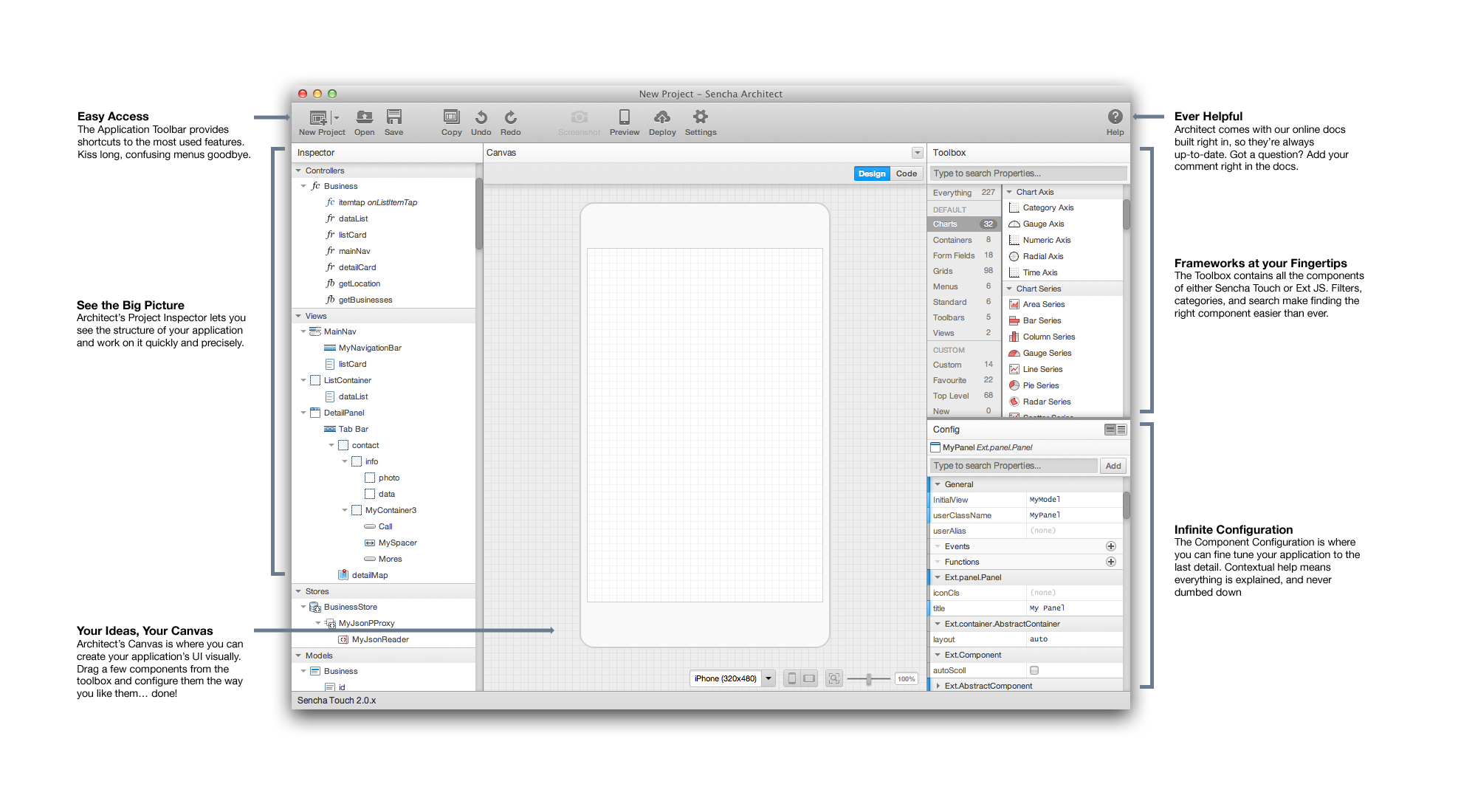This screenshot has height=812, width=1475.
Task: Switch canvas to landscape orientation
Action: coord(809,678)
